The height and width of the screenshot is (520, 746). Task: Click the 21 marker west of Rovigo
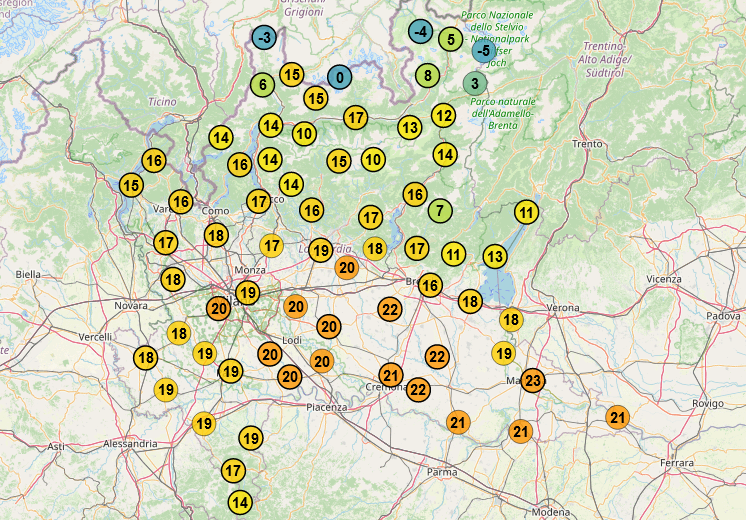click(618, 417)
